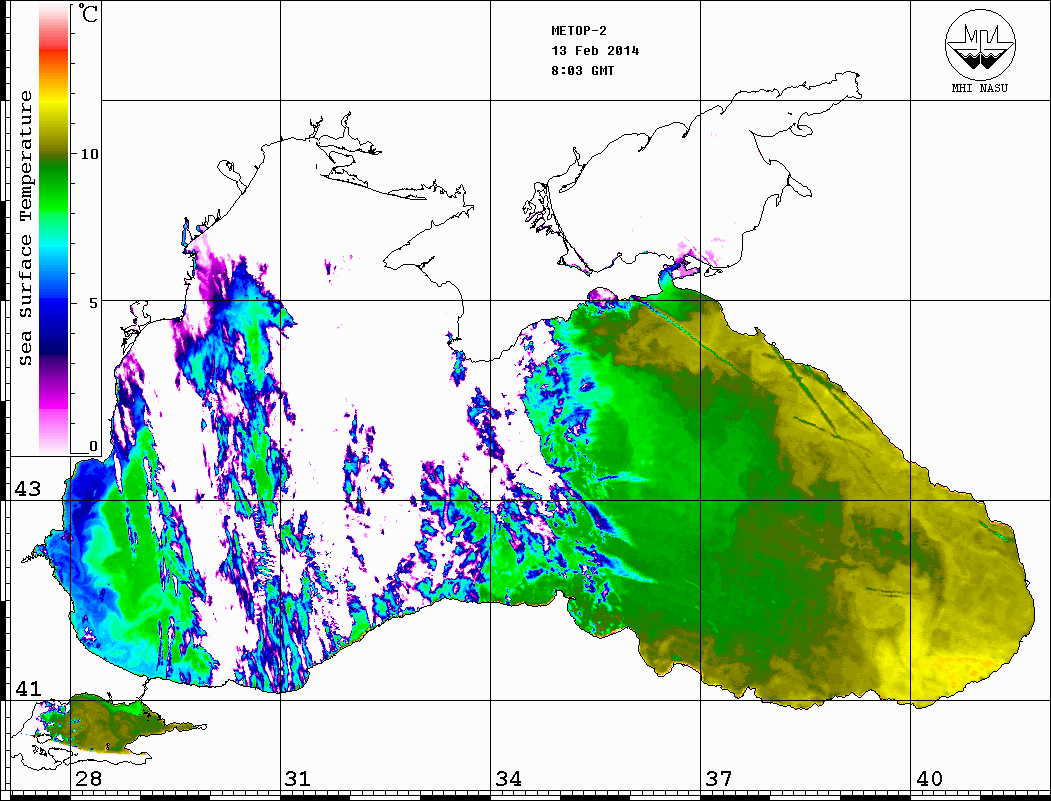Select the 'METOP-2' satellite label
Image resolution: width=1051 pixels, height=801 pixels.
(x=579, y=31)
